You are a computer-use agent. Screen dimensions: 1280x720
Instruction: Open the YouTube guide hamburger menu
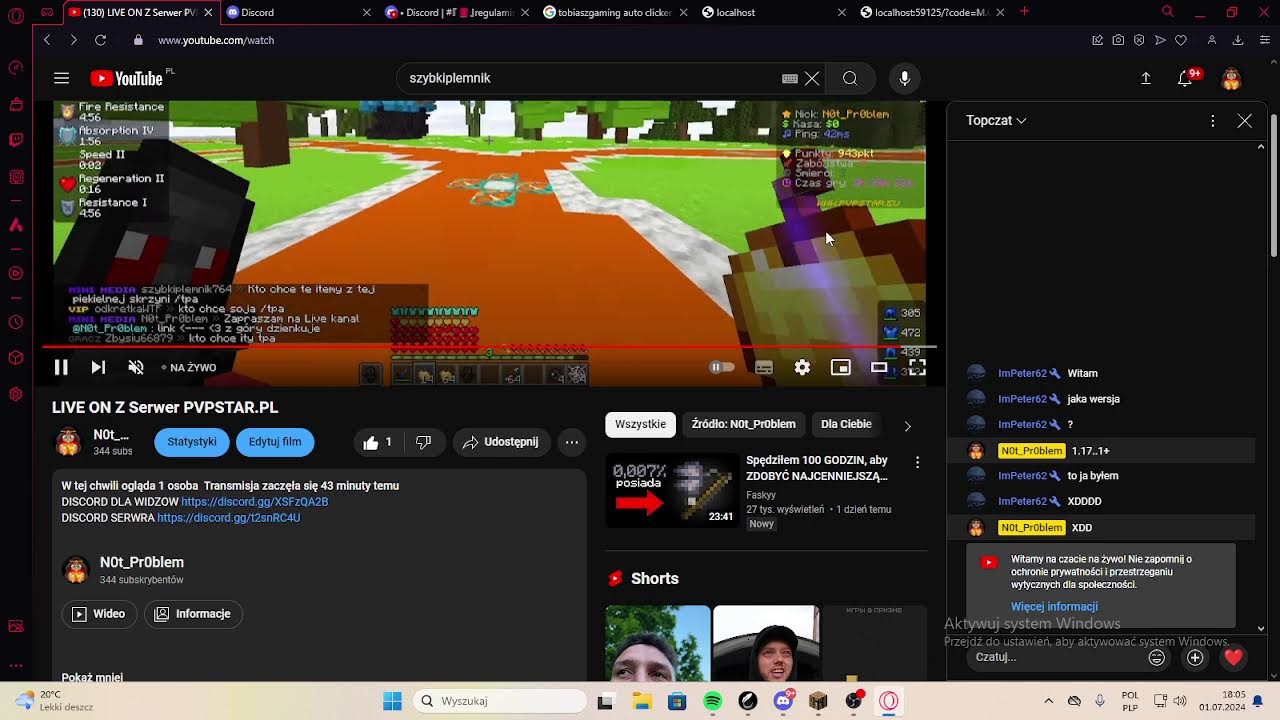(61, 78)
